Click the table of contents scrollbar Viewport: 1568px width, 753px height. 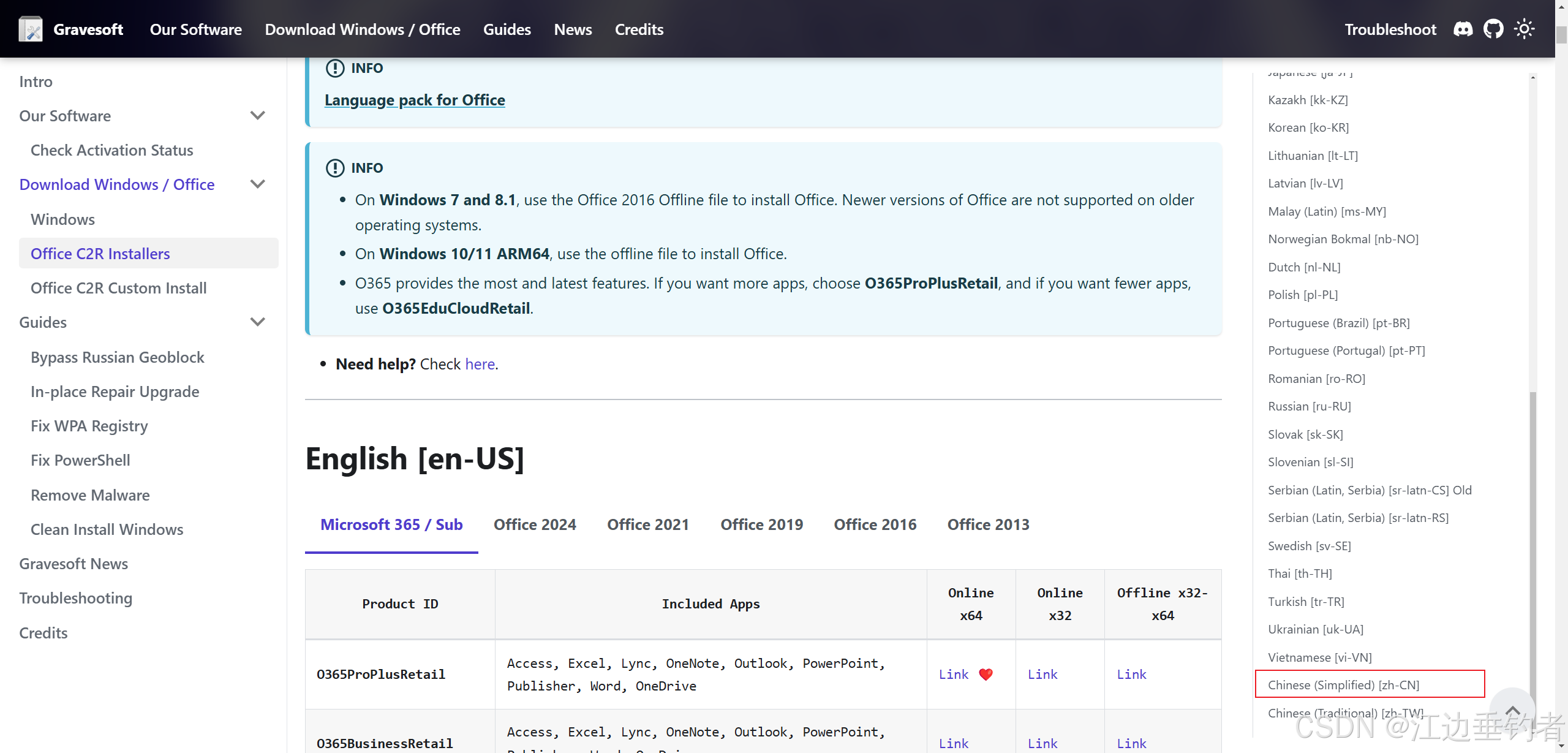pos(1532,539)
